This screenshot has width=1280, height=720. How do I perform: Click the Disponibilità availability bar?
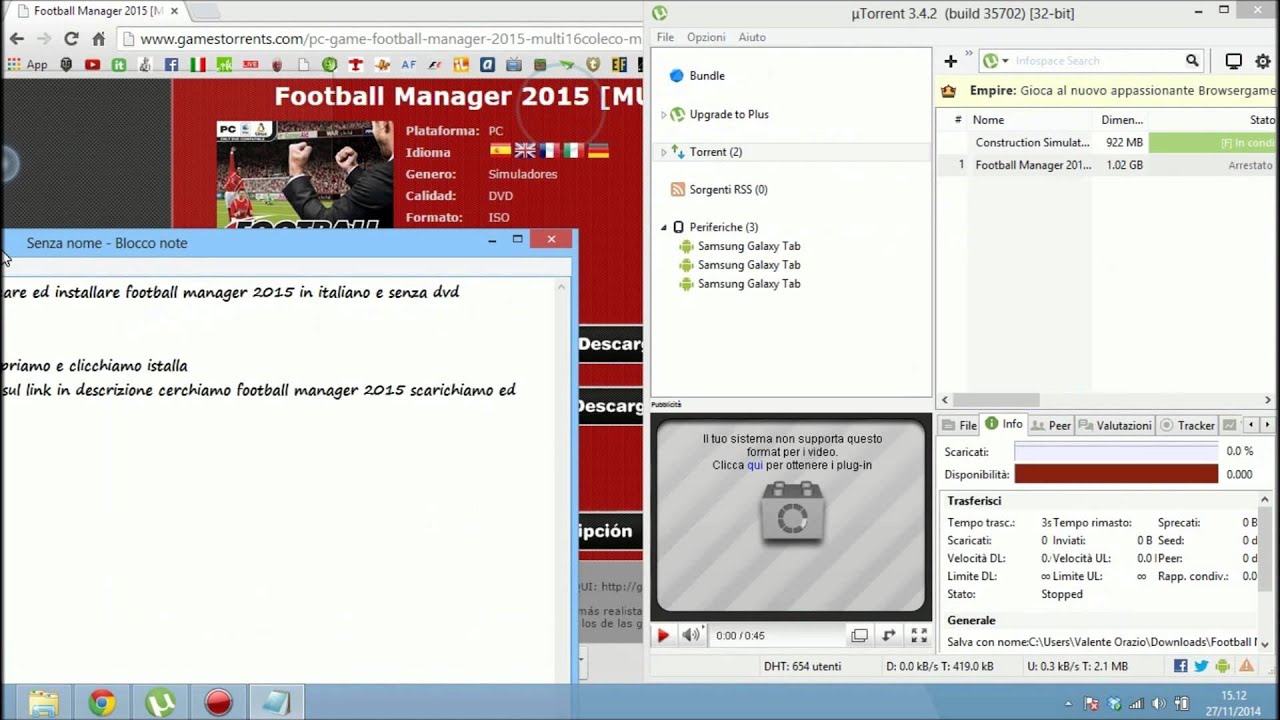pyautogui.click(x=1116, y=475)
